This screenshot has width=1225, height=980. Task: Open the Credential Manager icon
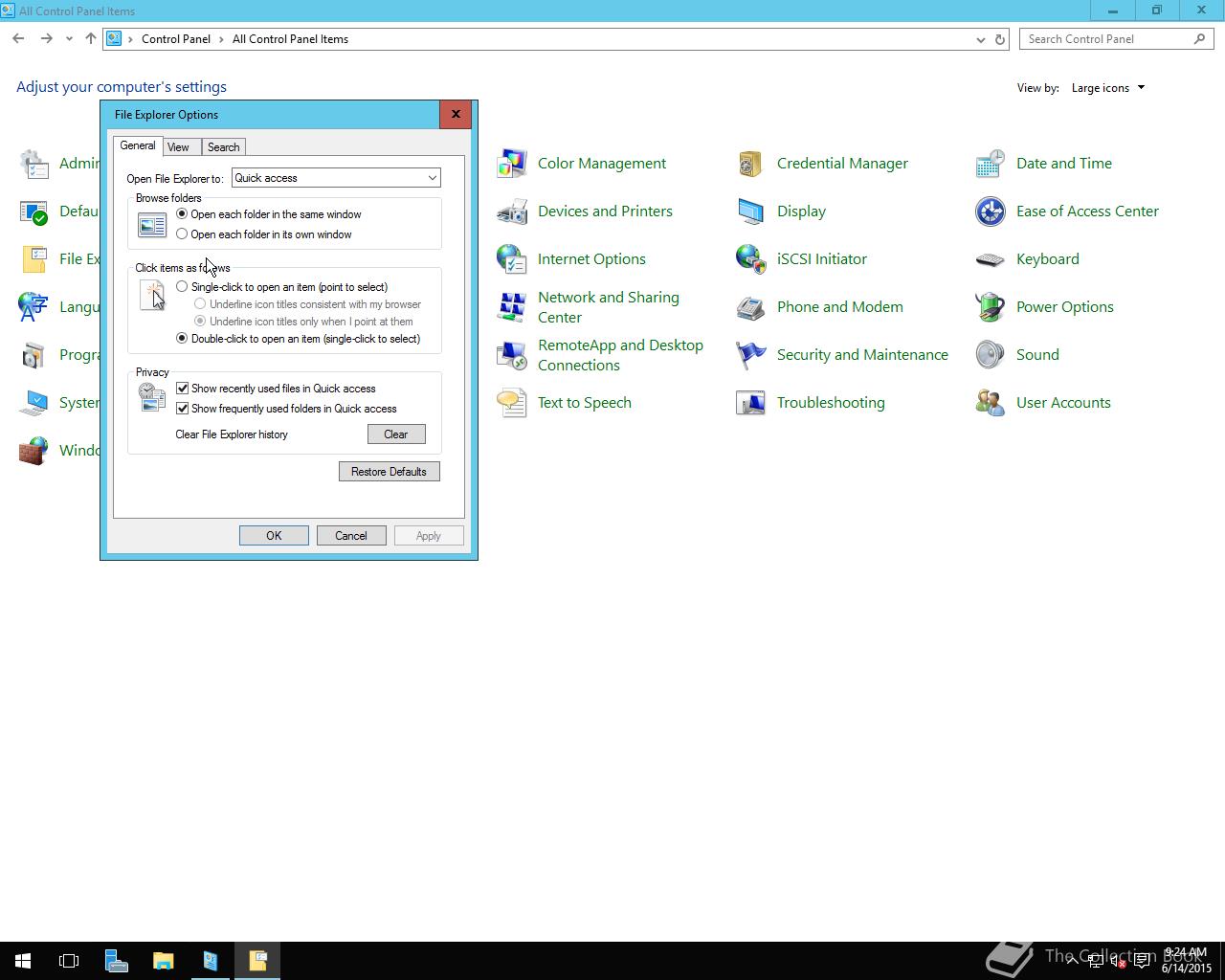pos(751,164)
